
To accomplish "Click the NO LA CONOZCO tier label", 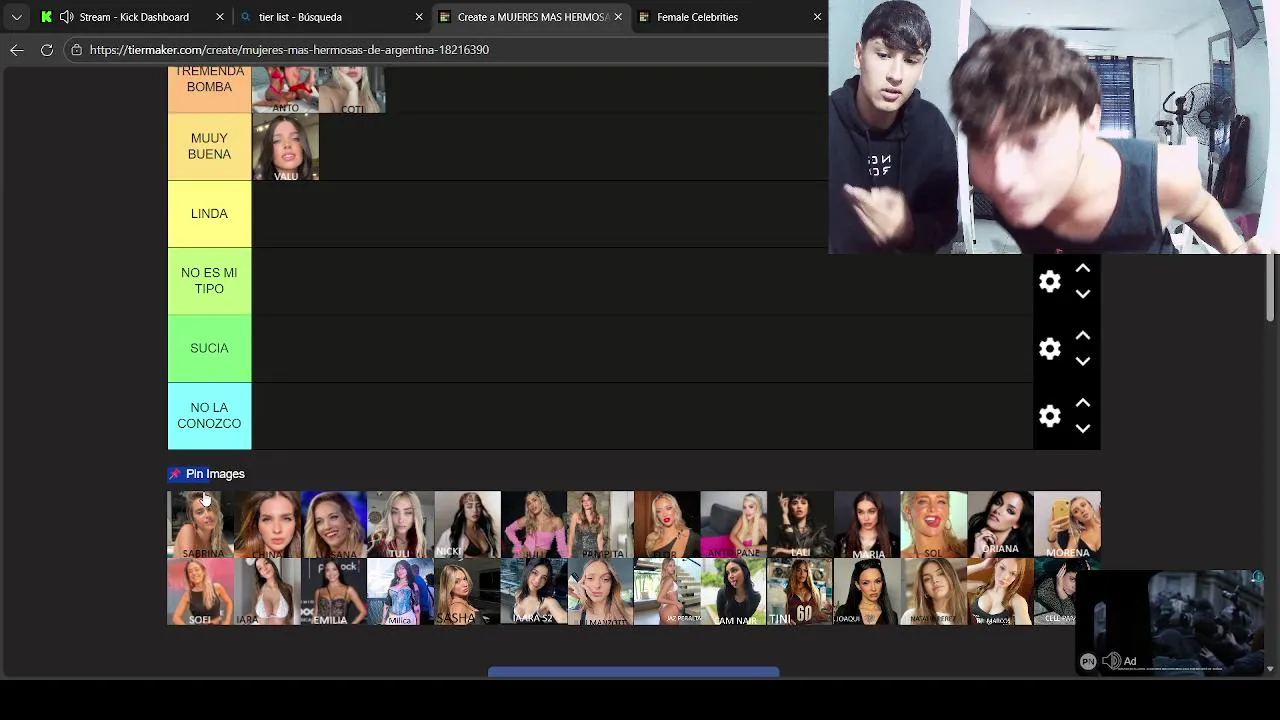I will point(209,416).
